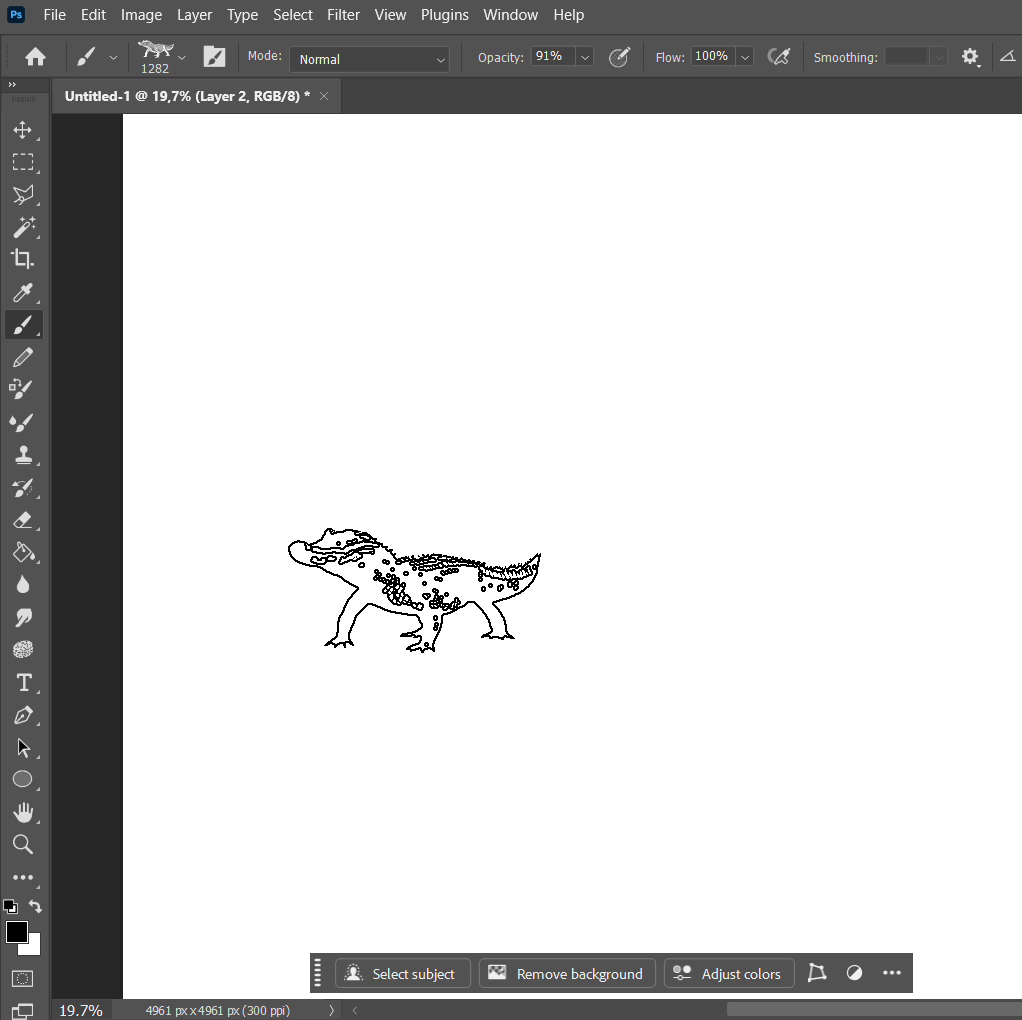This screenshot has width=1022, height=1020.
Task: Activate the Zoom tool
Action: [23, 844]
